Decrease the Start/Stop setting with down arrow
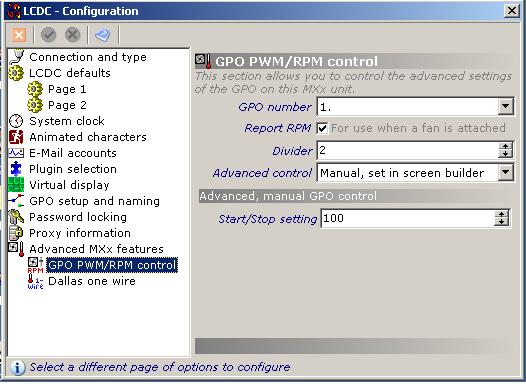The image size is (526, 384). pyautogui.click(x=501, y=222)
